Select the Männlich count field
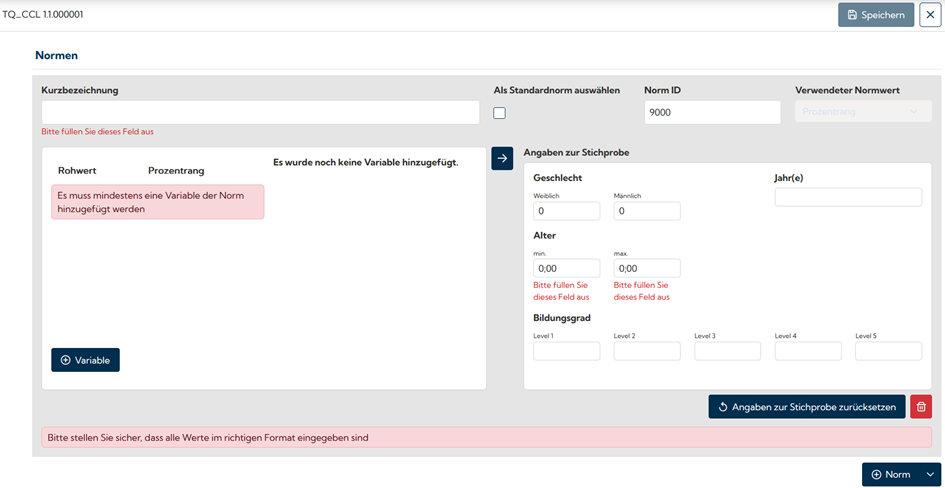 647,211
